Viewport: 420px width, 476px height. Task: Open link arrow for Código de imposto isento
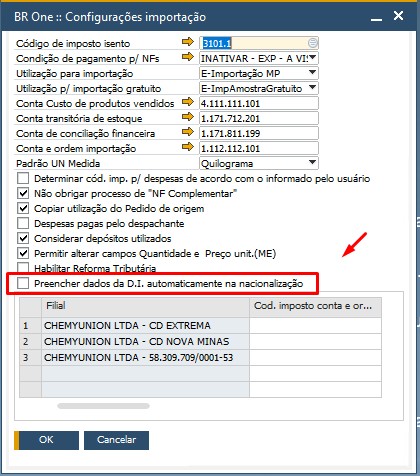point(188,42)
